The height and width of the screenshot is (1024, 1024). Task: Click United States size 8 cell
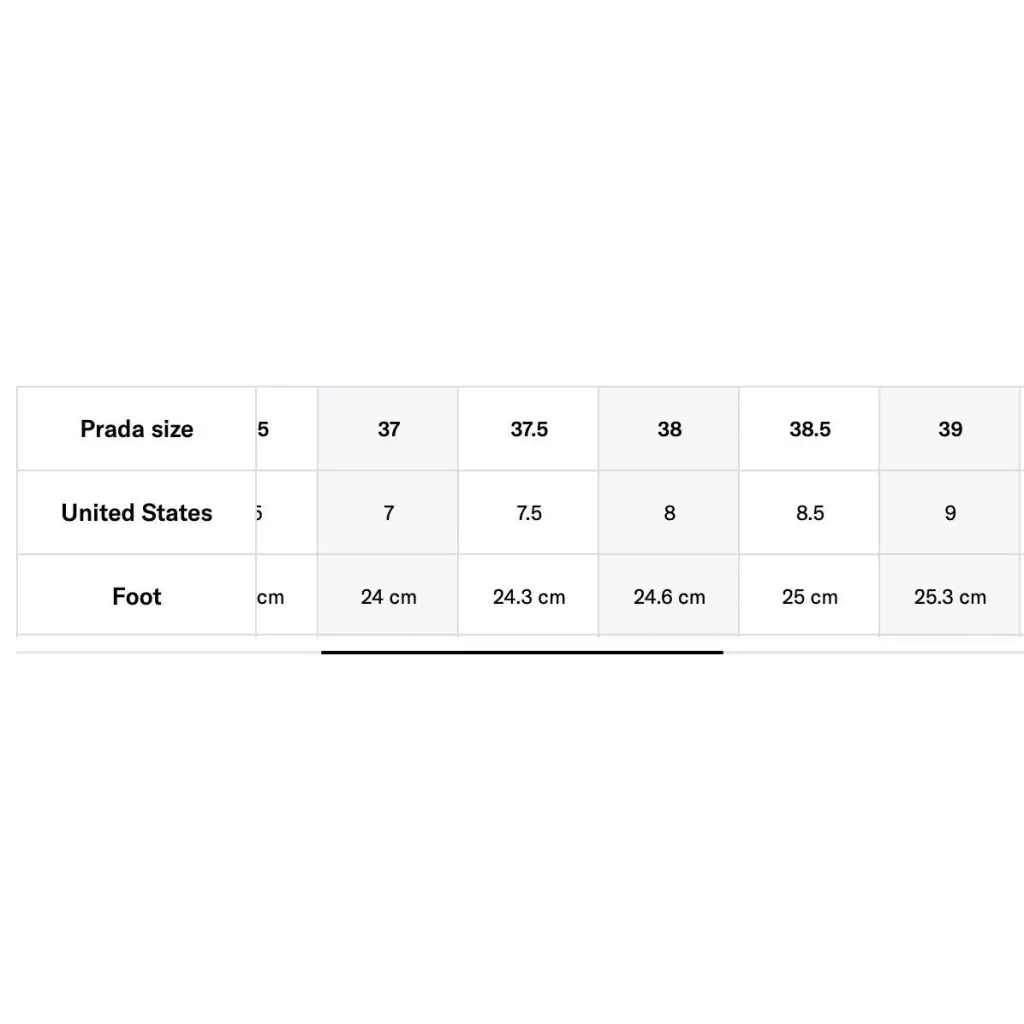[669, 513]
